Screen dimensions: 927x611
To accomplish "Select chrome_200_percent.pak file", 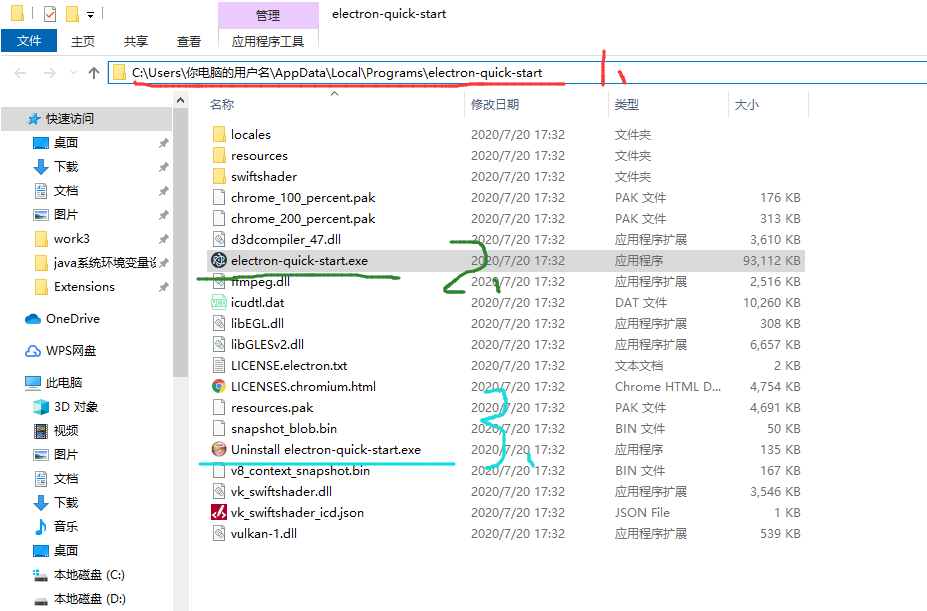I will (x=303, y=219).
